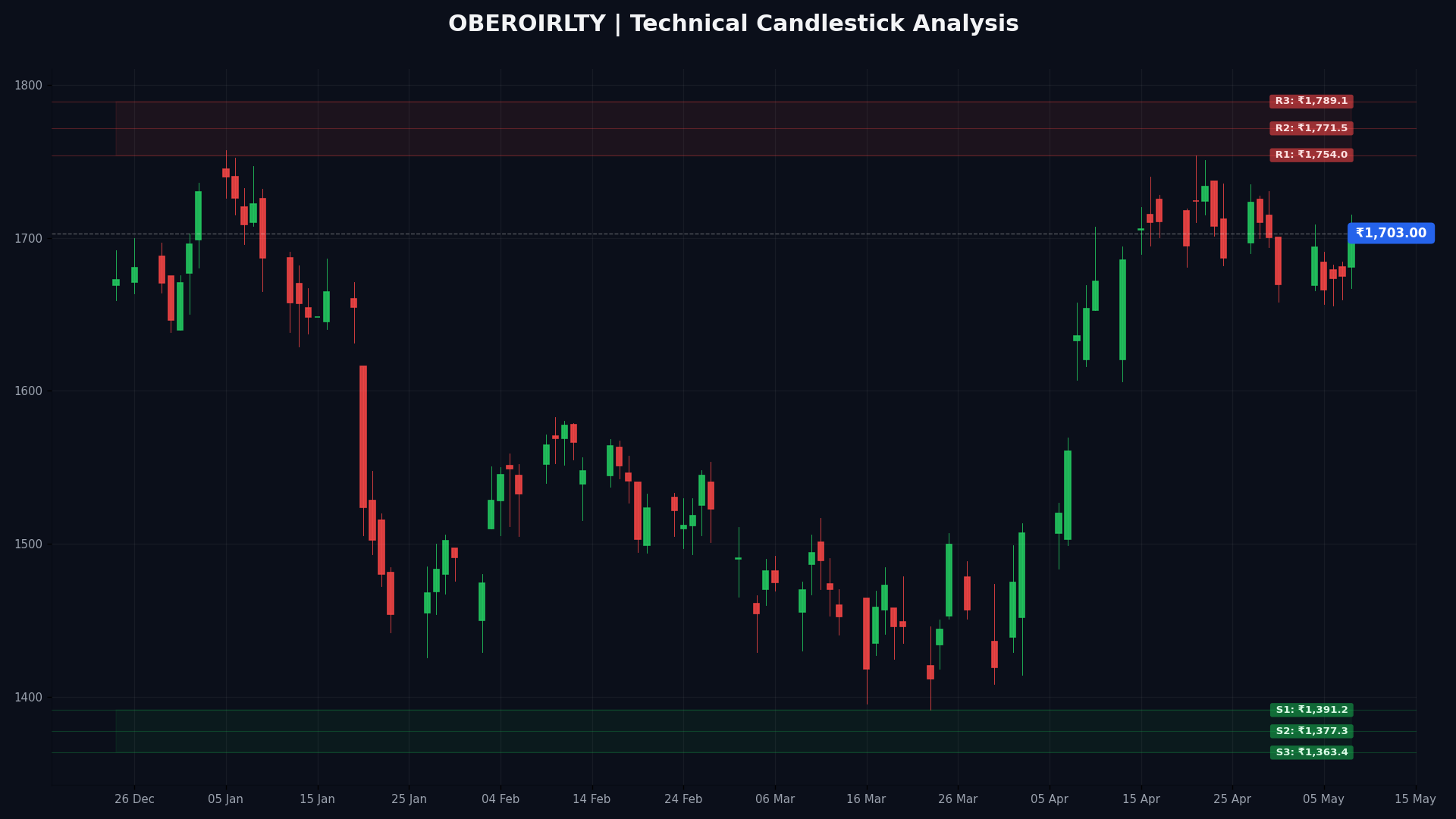Click the 15 Jan date label
The height and width of the screenshot is (819, 1456).
pyautogui.click(x=317, y=799)
